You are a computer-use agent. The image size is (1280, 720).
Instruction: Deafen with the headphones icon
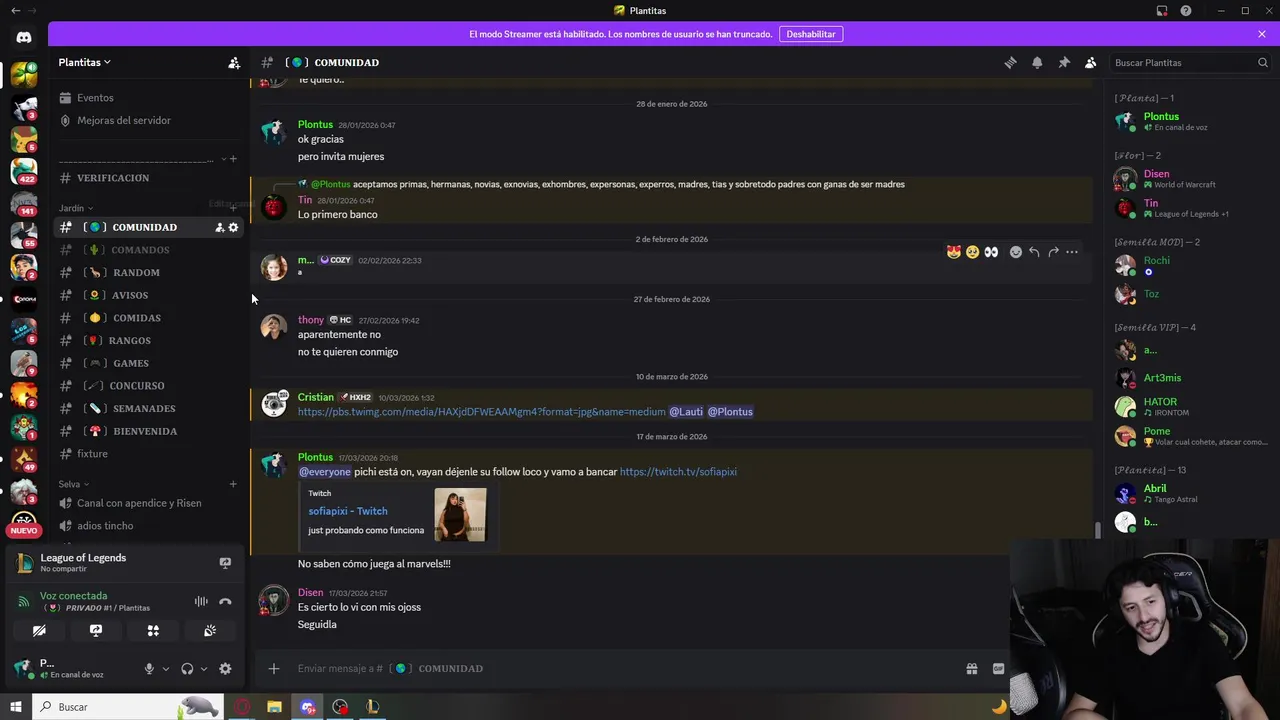click(x=187, y=669)
